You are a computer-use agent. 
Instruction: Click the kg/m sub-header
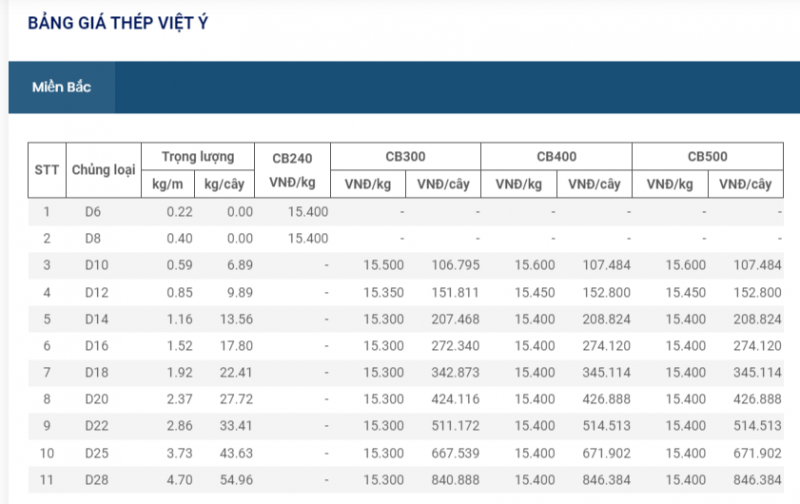click(165, 184)
